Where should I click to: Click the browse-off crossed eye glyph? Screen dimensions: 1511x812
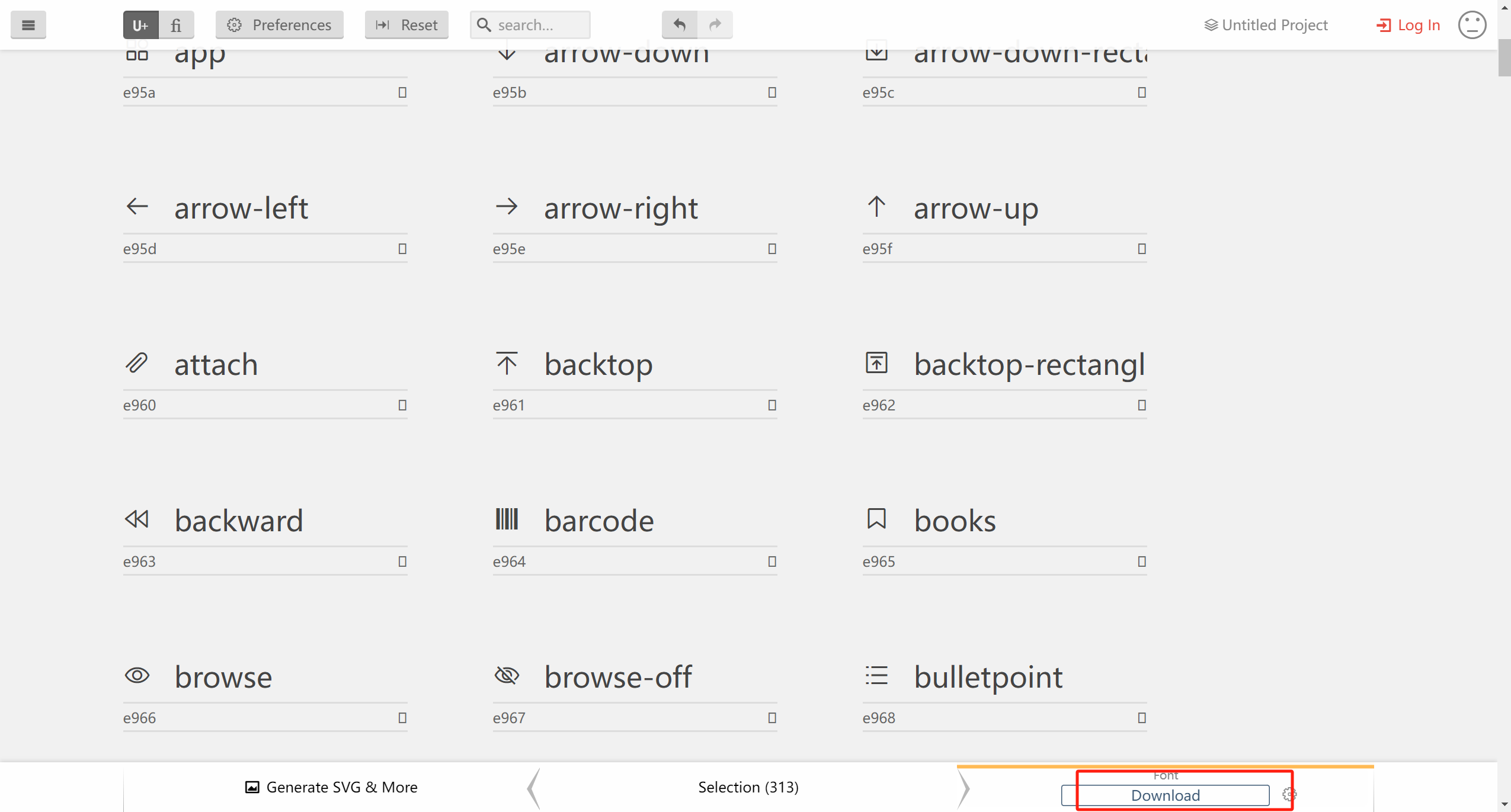(507, 676)
